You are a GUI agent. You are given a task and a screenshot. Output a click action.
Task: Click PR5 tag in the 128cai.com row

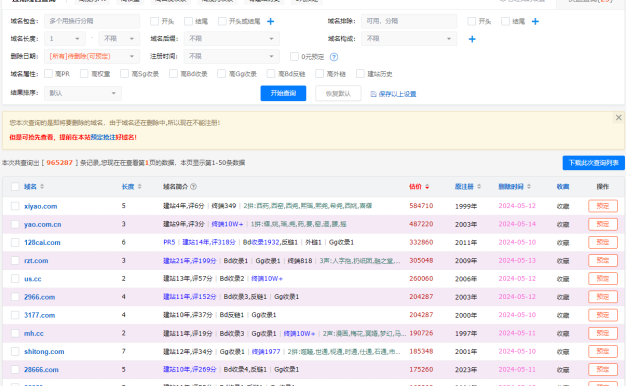point(169,242)
